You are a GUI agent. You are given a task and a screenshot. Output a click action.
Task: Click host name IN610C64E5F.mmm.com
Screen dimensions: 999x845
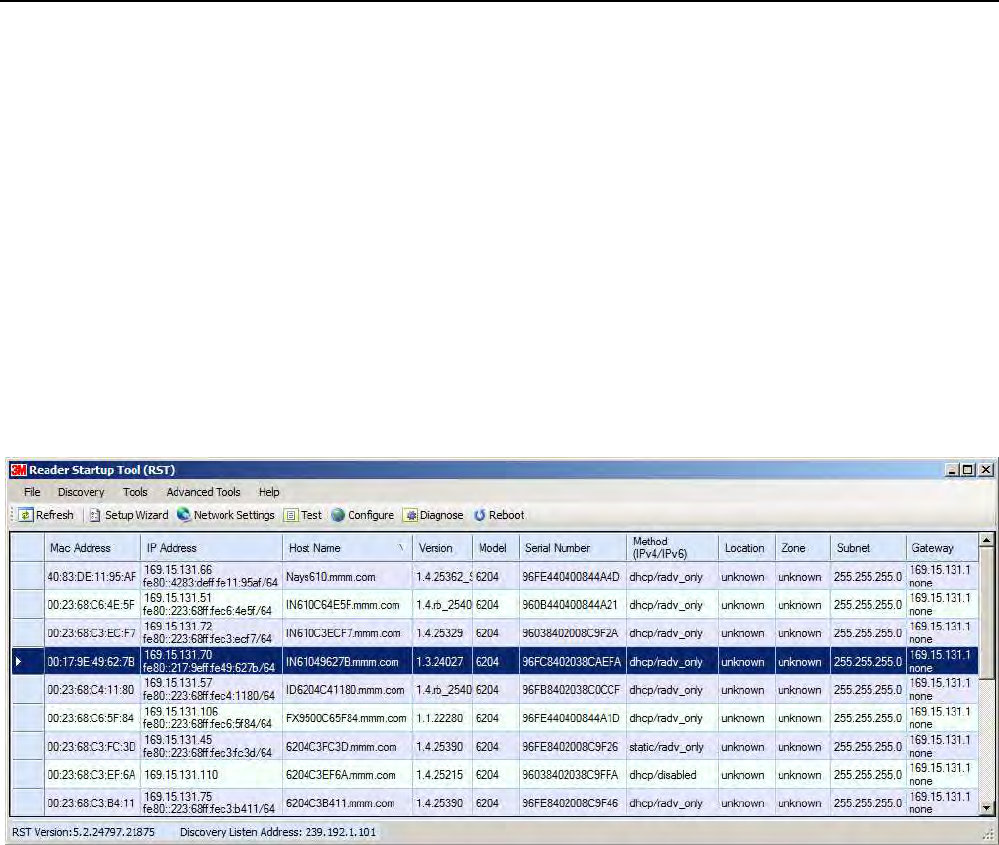[343, 605]
